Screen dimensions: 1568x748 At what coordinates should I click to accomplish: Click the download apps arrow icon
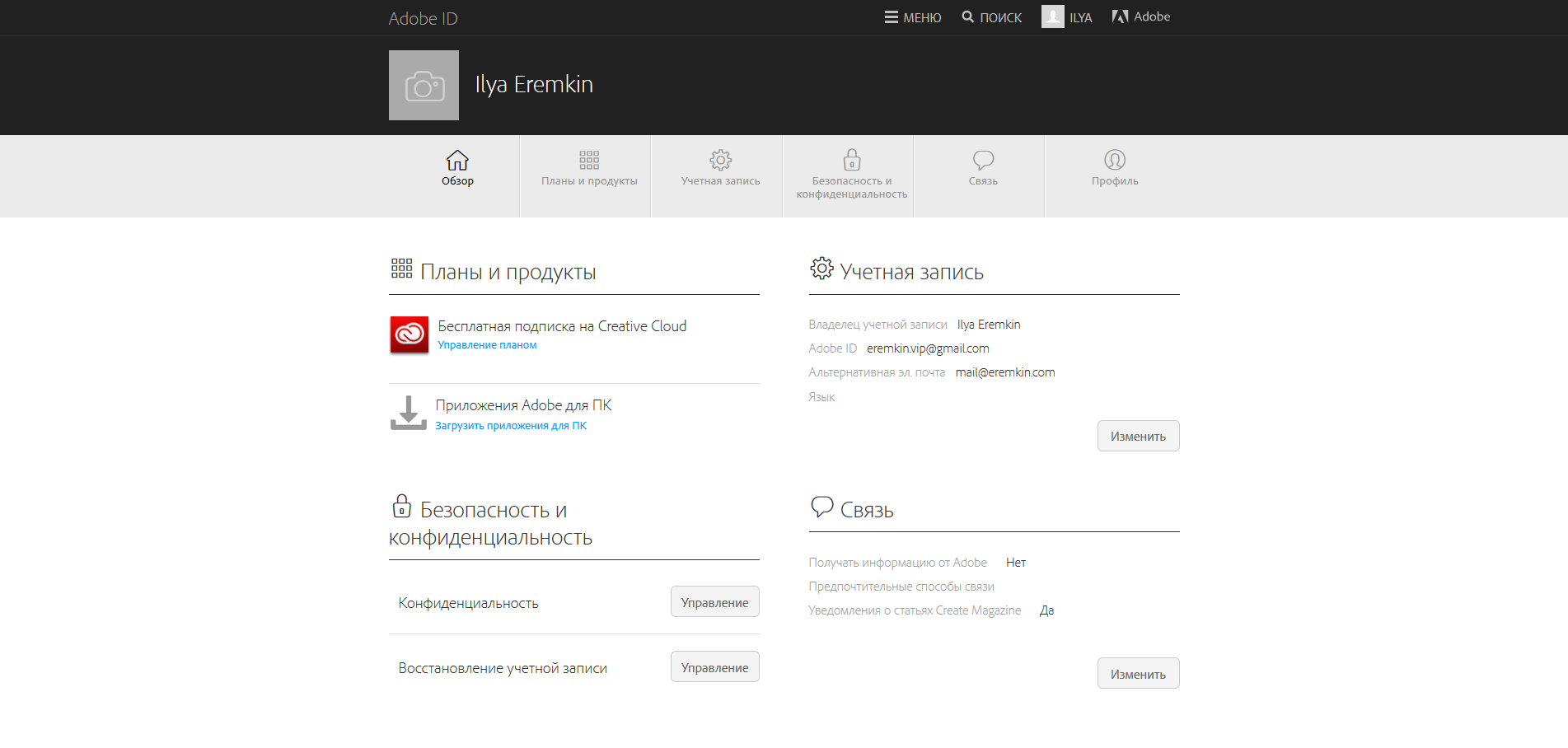[x=408, y=413]
